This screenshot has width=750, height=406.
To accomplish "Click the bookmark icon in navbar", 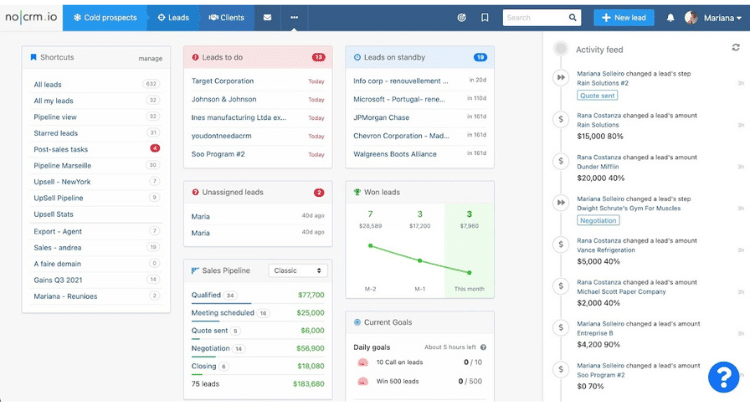I will (485, 18).
